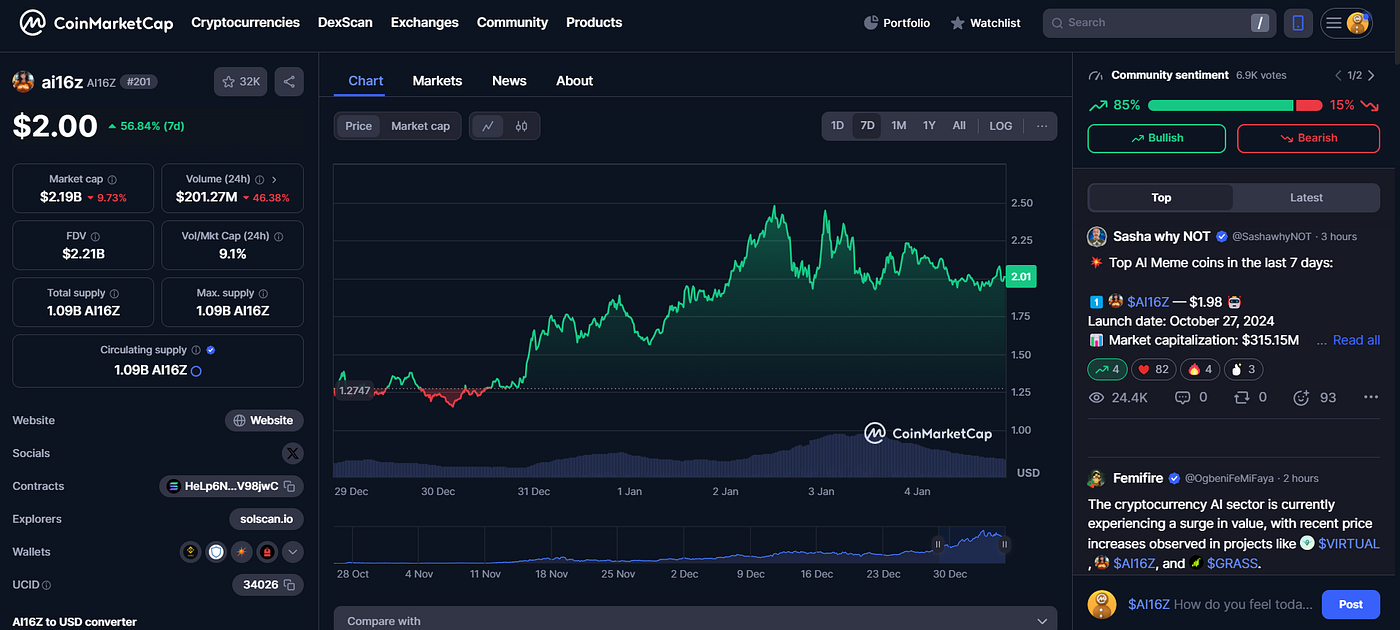The height and width of the screenshot is (630, 1400).
Task: Click the CoinMarketCap logo in header
Action: (x=96, y=22)
